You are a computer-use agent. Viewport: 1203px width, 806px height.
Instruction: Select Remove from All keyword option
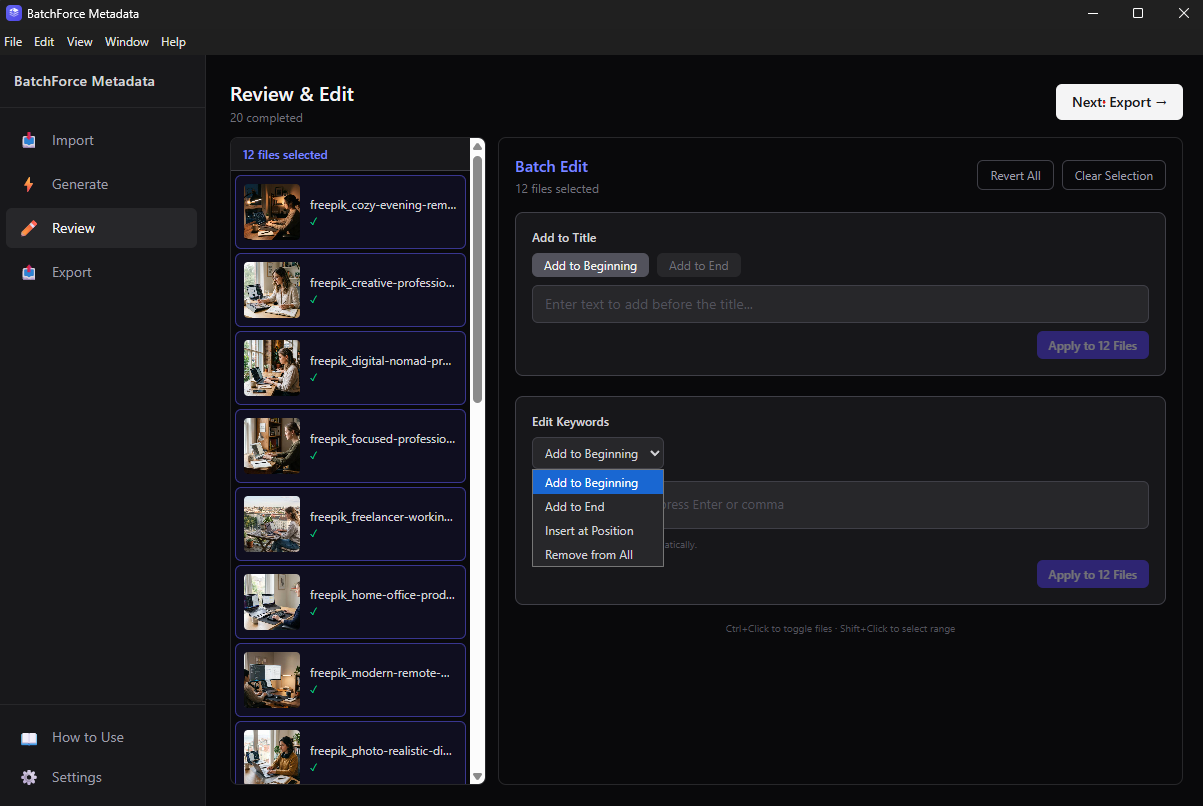[589, 554]
